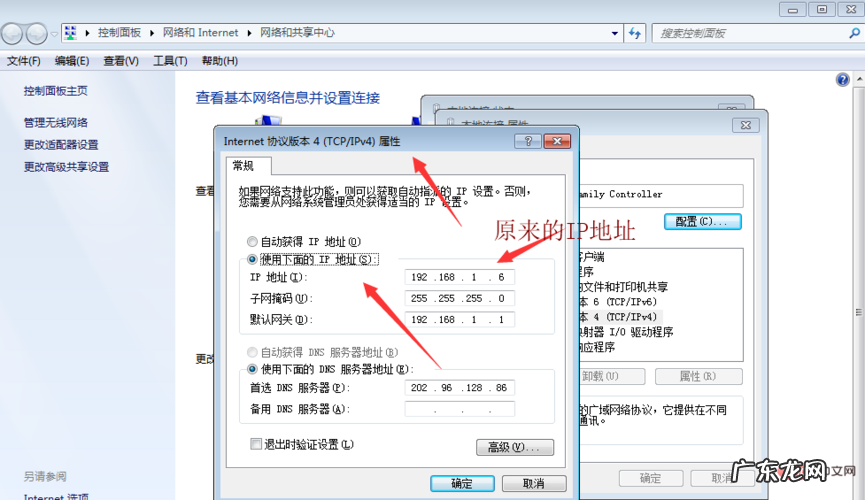Image resolution: width=865 pixels, height=500 pixels.
Task: Click 确定 in the IPv4 dialog
Action: 462,483
